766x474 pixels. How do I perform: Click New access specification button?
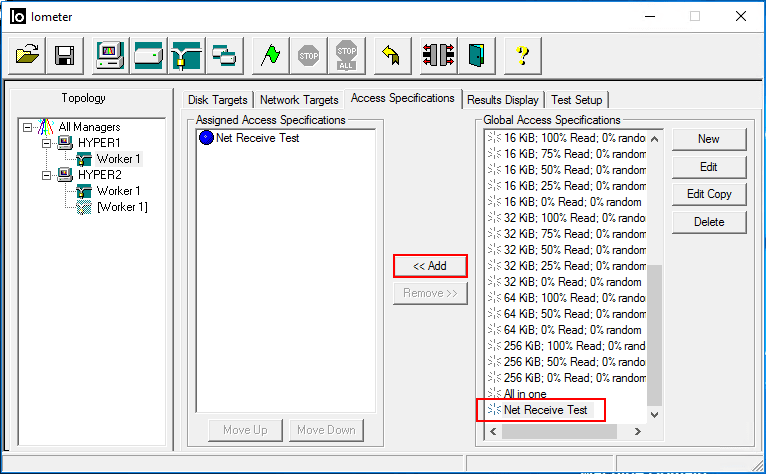(709, 139)
